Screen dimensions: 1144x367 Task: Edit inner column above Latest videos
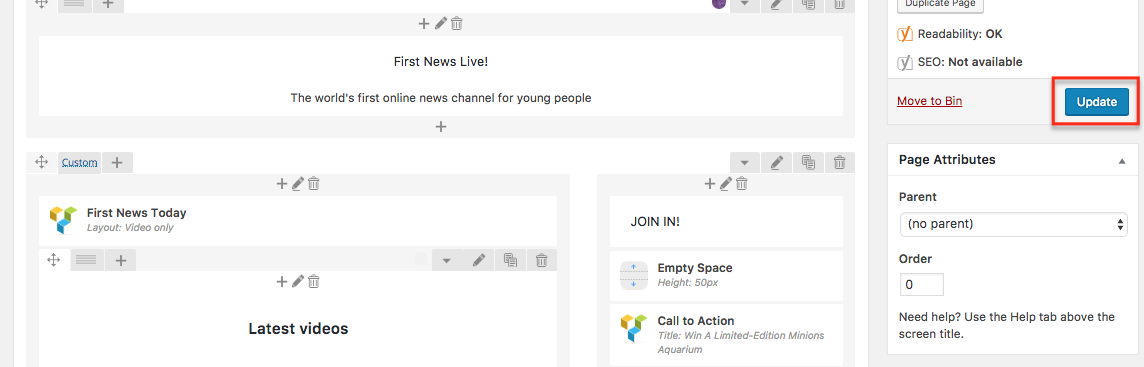pyautogui.click(x=298, y=281)
